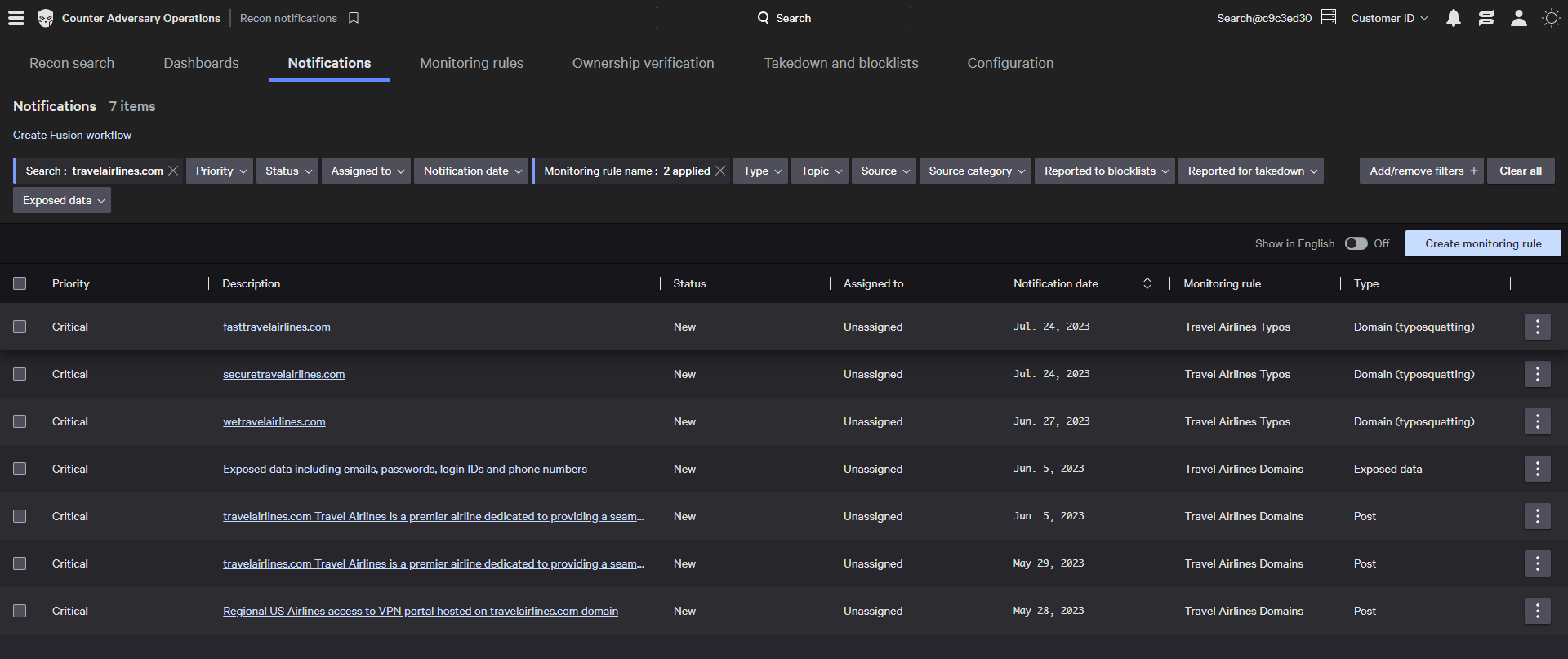Open actions menu for Regional US Airlines row
The image size is (1568, 659).
[x=1538, y=611]
